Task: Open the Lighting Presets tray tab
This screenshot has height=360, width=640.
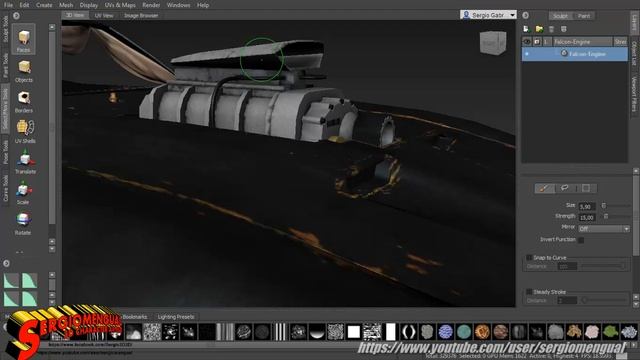Action: (176, 317)
